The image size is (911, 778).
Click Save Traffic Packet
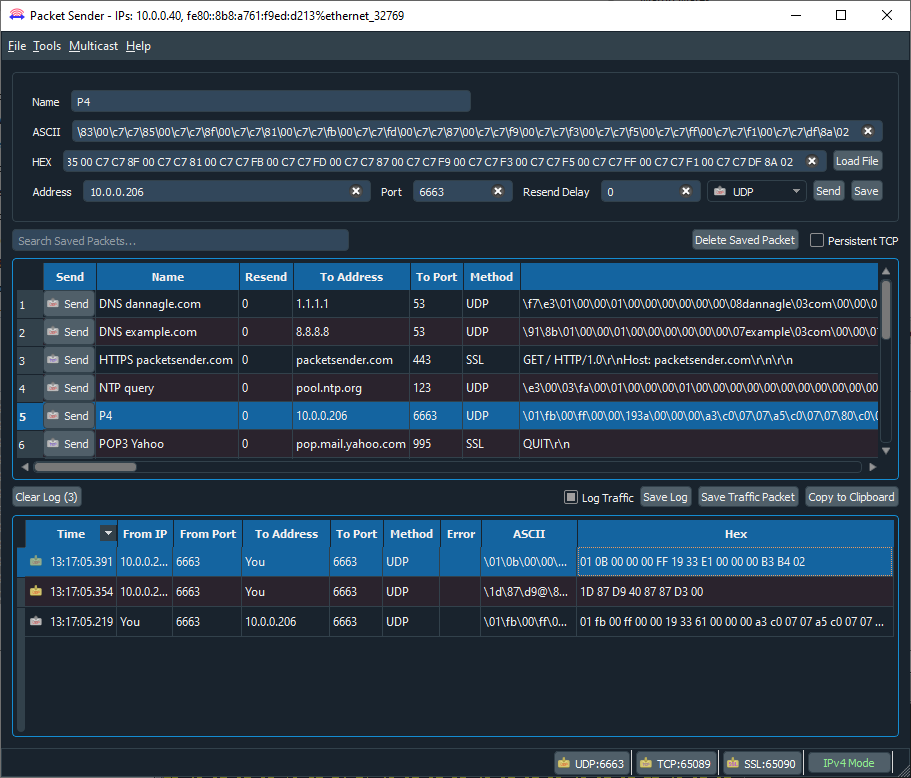coord(748,497)
